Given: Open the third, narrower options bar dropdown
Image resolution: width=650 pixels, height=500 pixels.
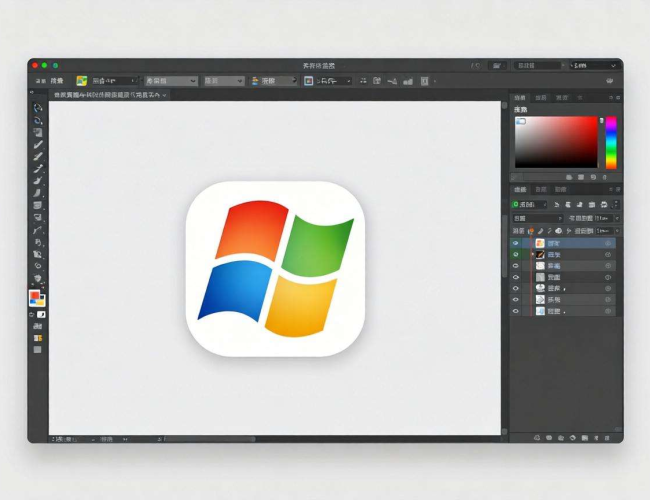Looking at the screenshot, I should click(x=224, y=81).
